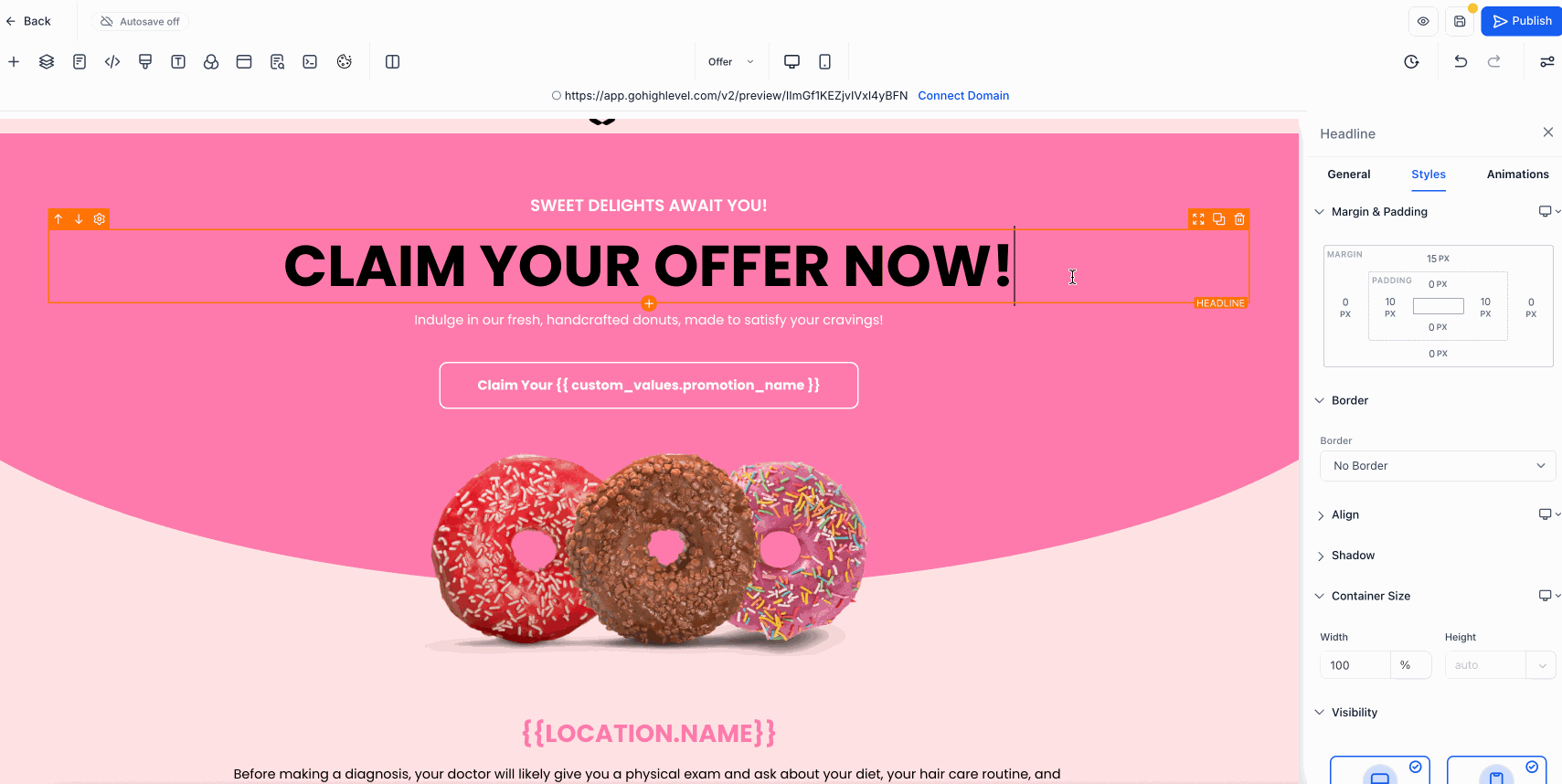The image size is (1562, 784).
Task: Switch to mobile device preview
Action: pos(824,61)
